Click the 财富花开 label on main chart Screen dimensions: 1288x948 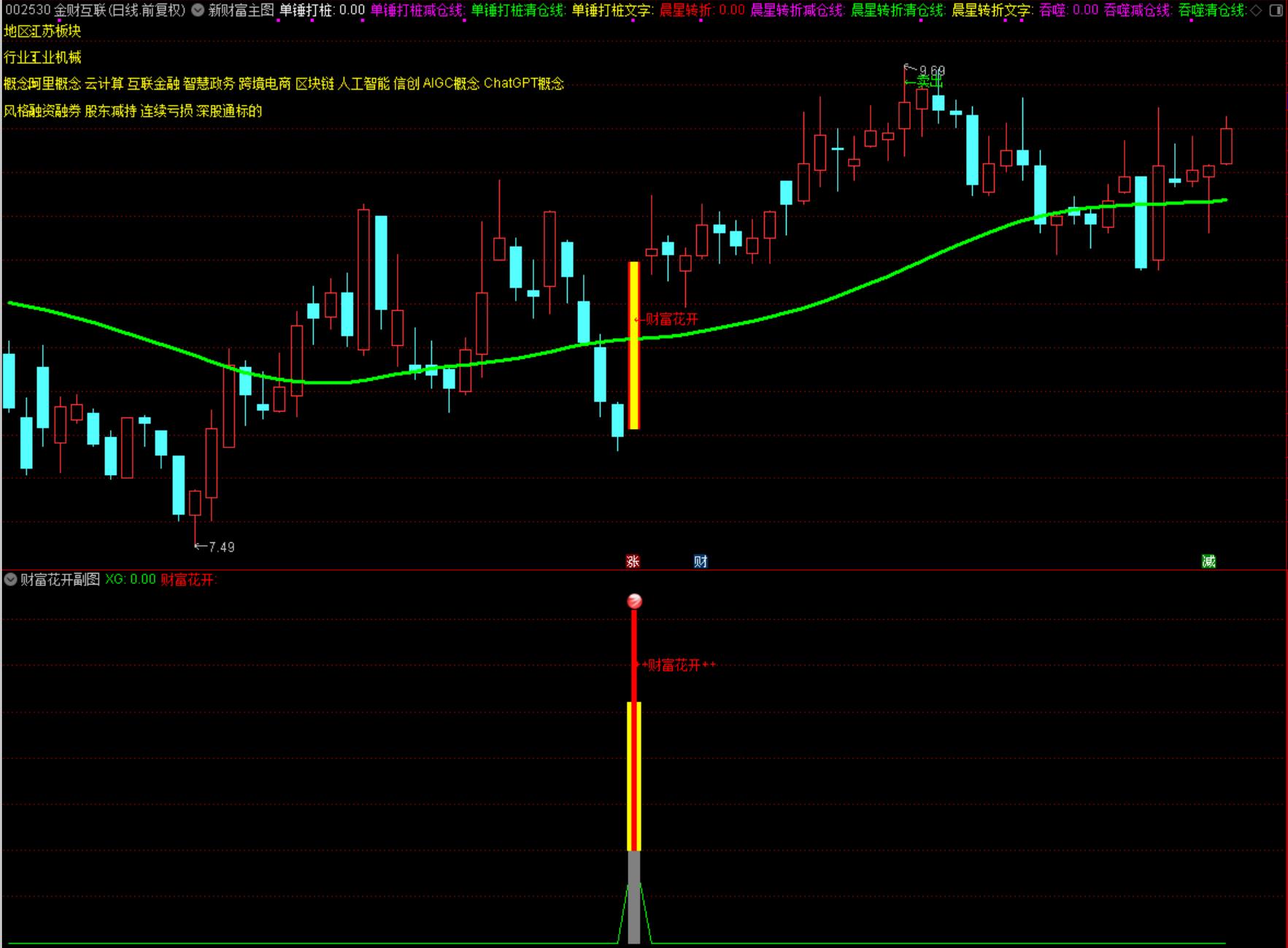(672, 319)
